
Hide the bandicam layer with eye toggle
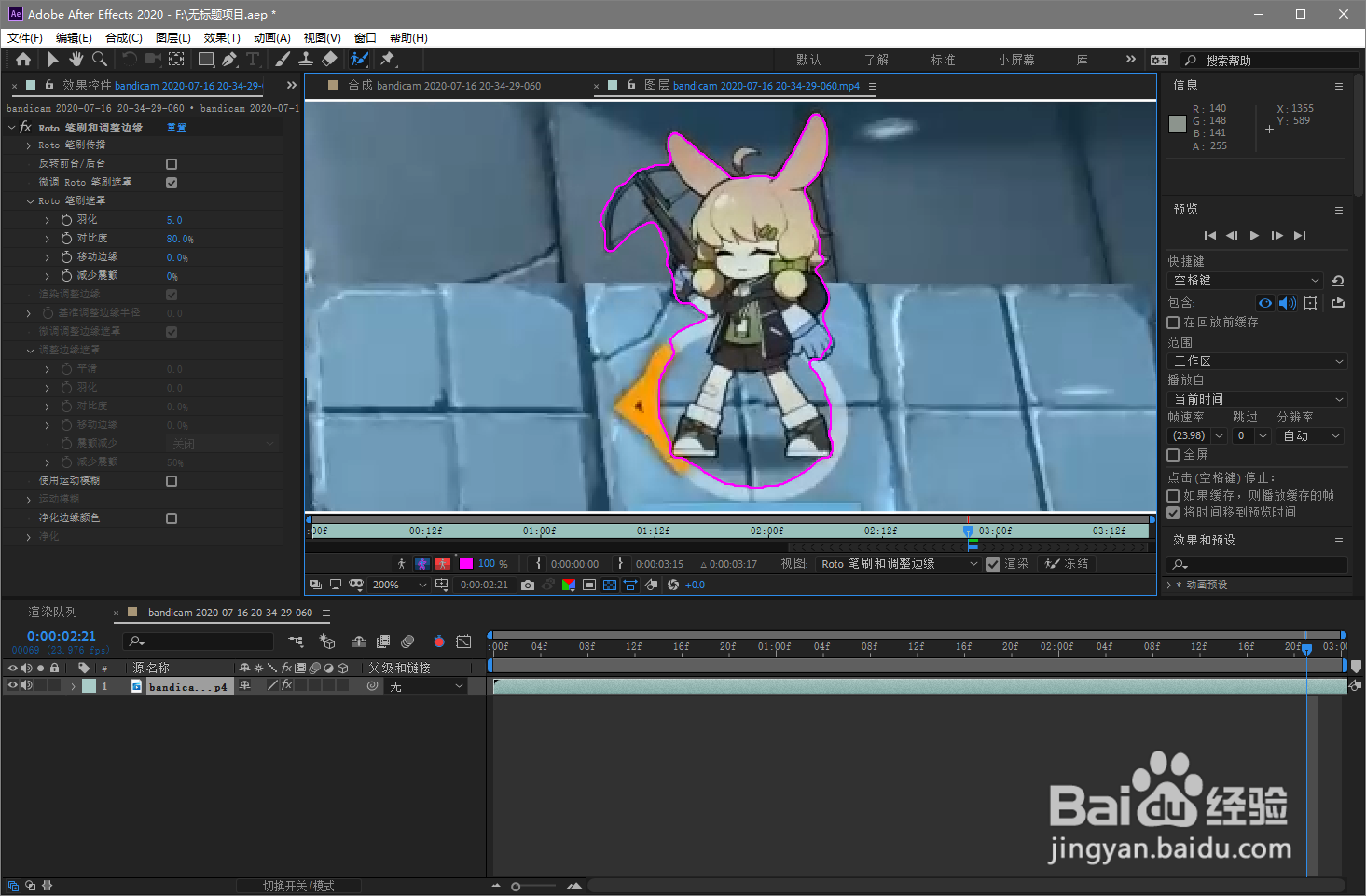(x=12, y=685)
